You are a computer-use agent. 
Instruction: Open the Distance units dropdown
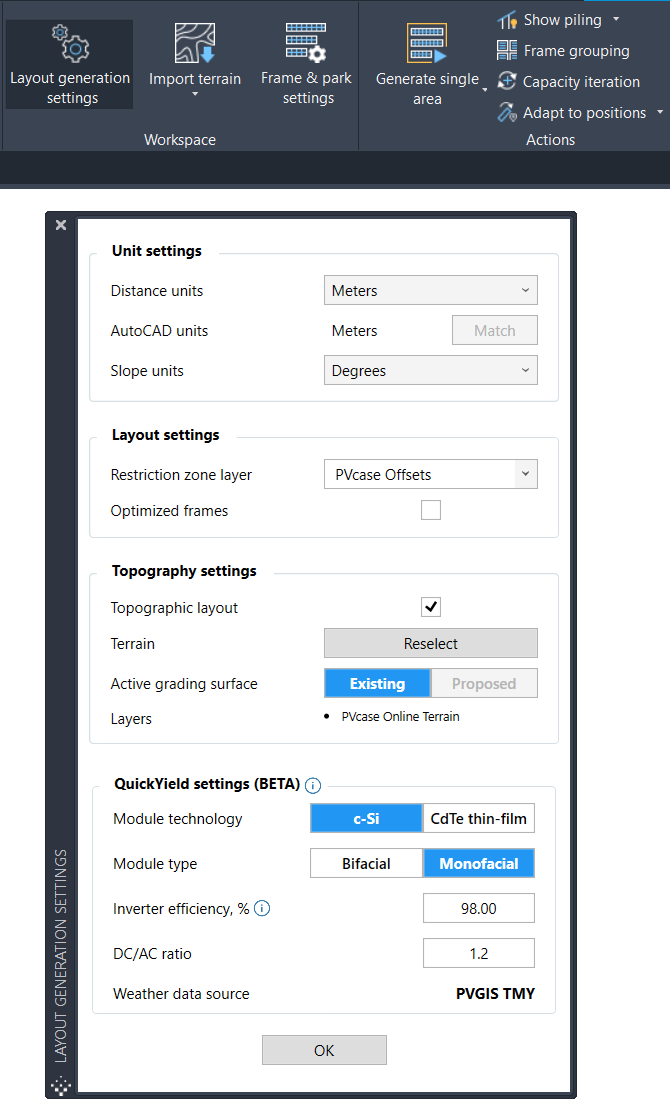coord(430,291)
